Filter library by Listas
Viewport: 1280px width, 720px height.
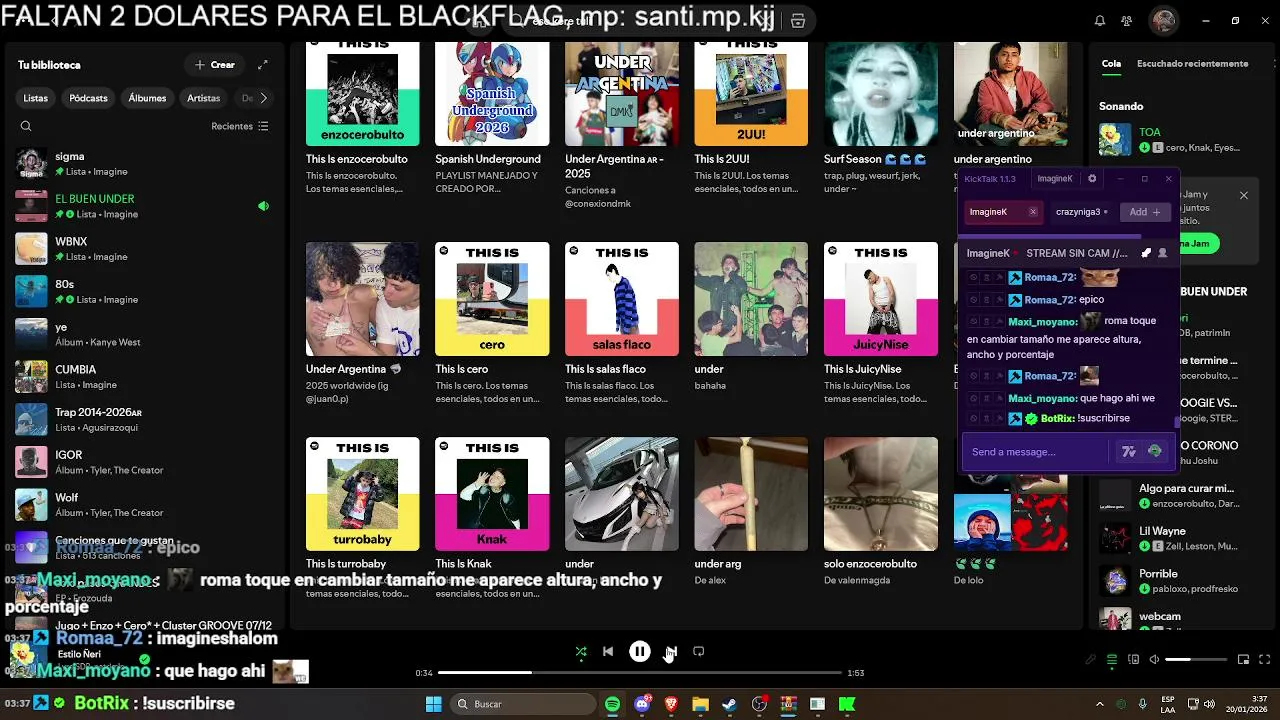tap(36, 98)
